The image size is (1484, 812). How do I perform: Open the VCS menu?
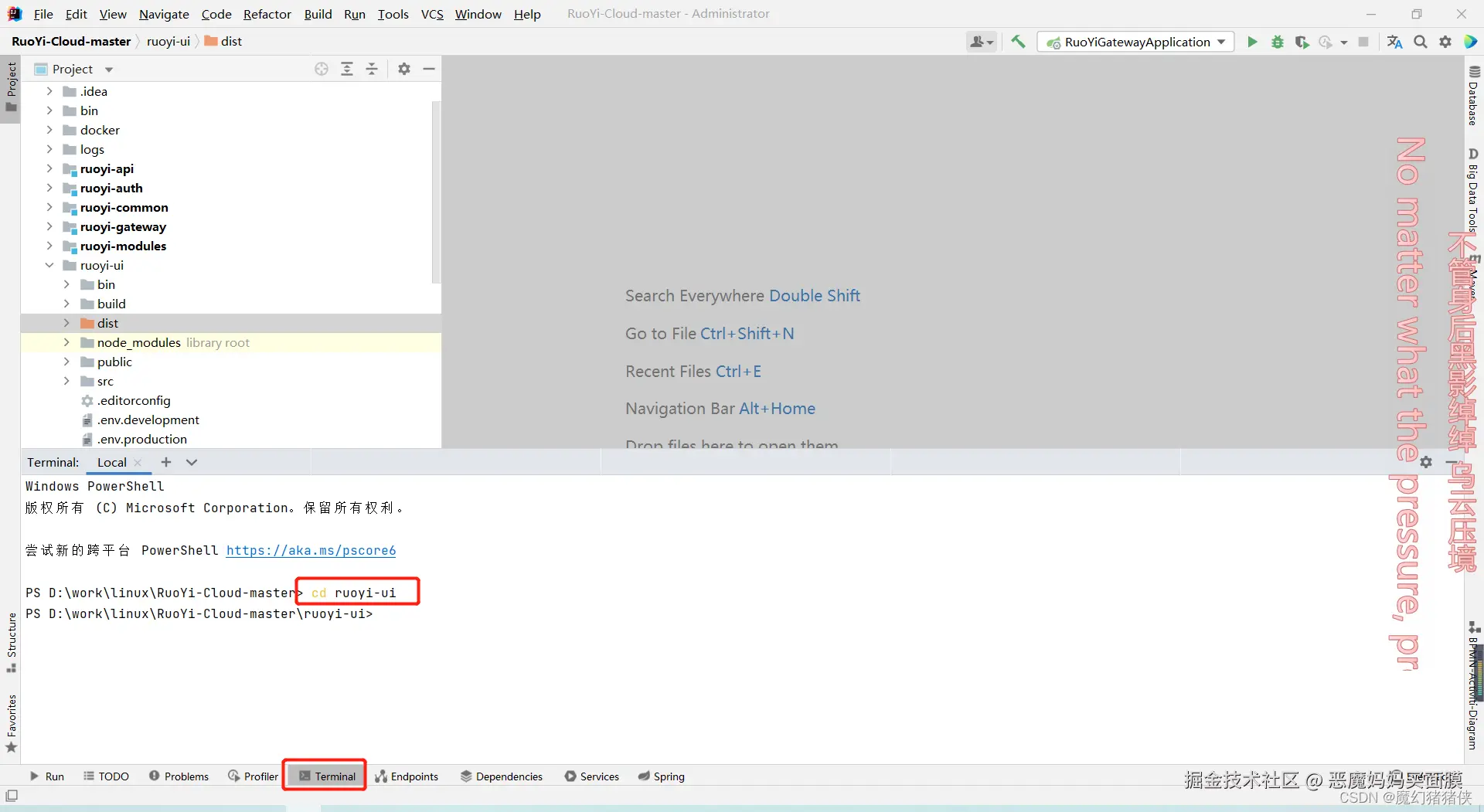(432, 14)
